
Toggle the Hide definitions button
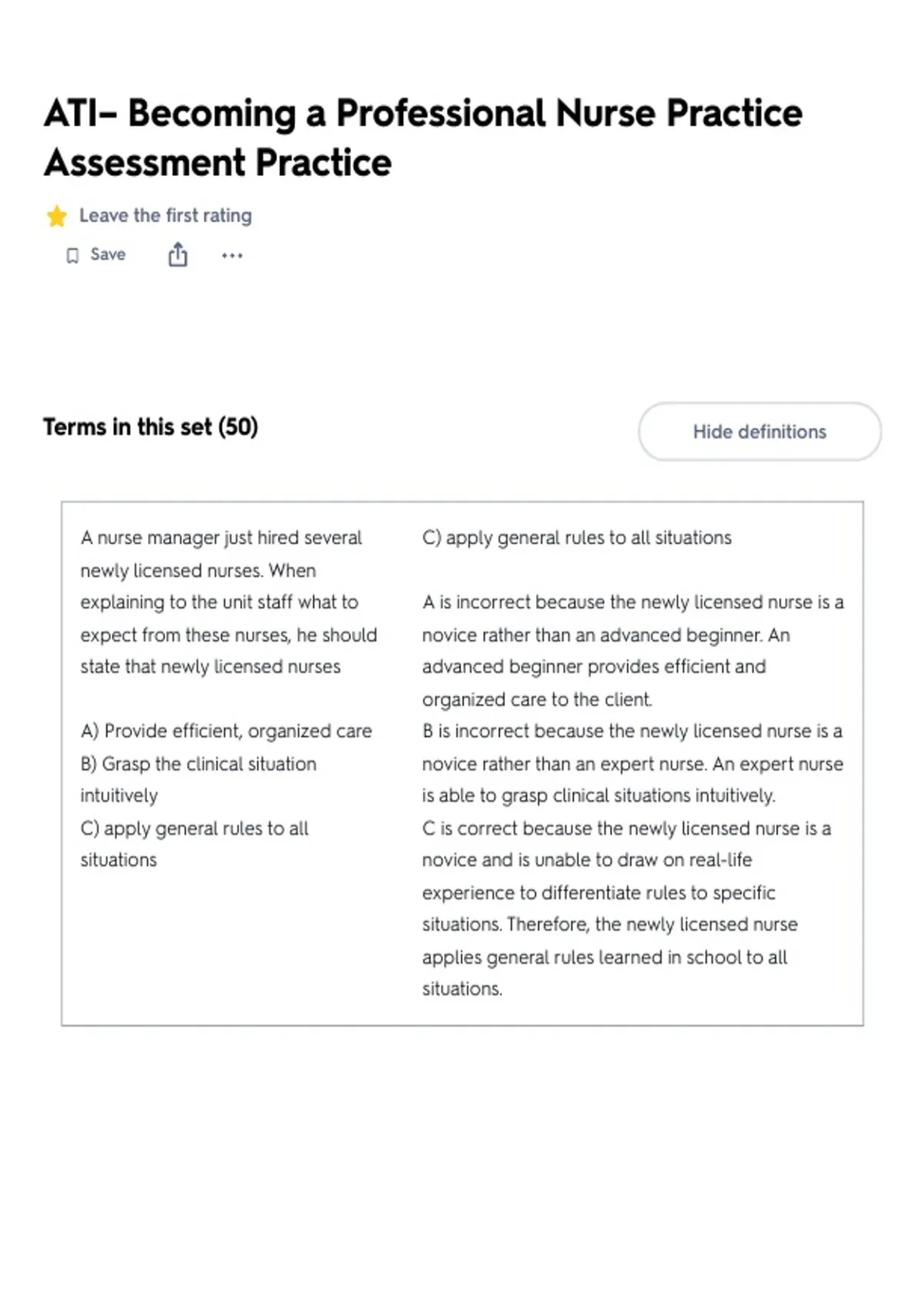pos(760,431)
